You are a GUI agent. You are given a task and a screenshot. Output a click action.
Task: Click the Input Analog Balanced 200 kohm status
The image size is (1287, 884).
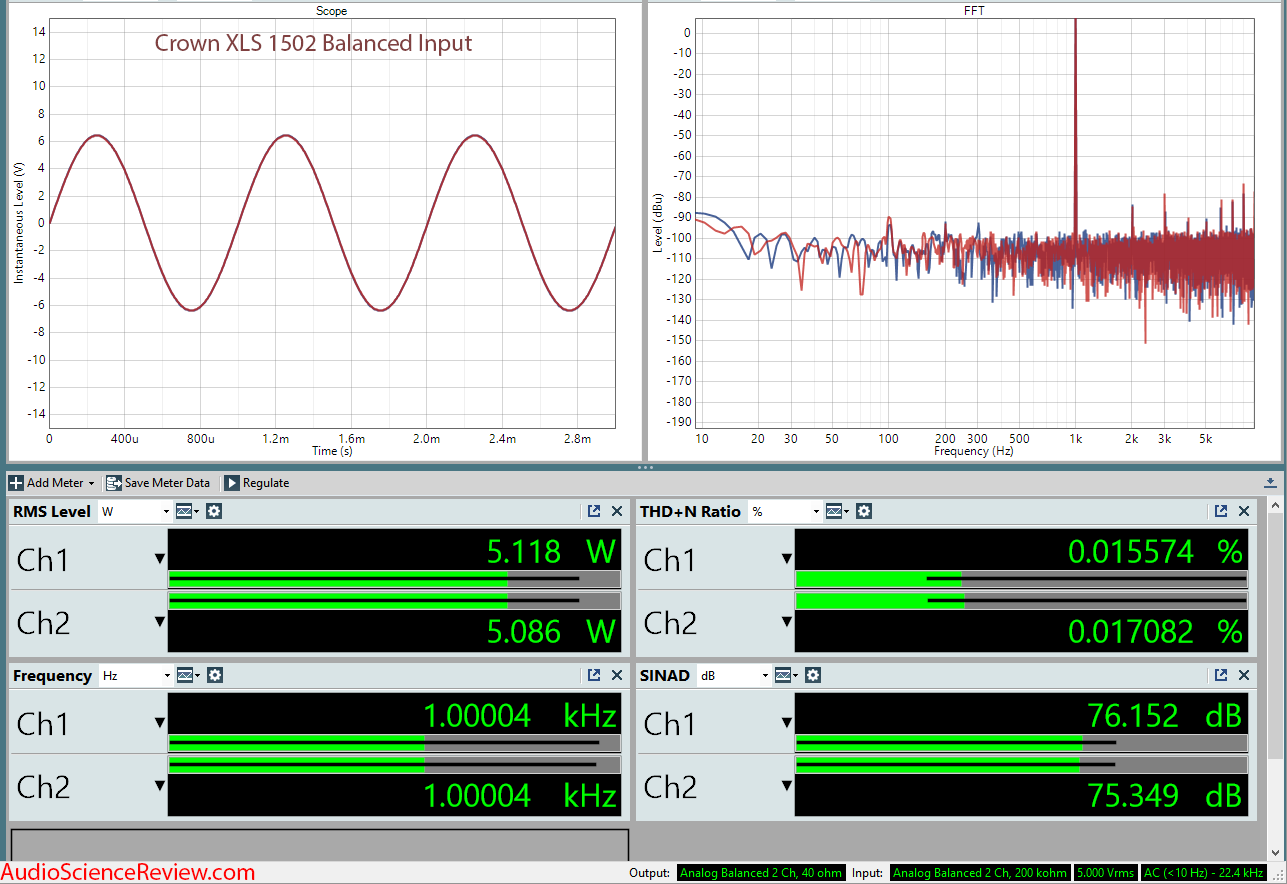point(980,873)
